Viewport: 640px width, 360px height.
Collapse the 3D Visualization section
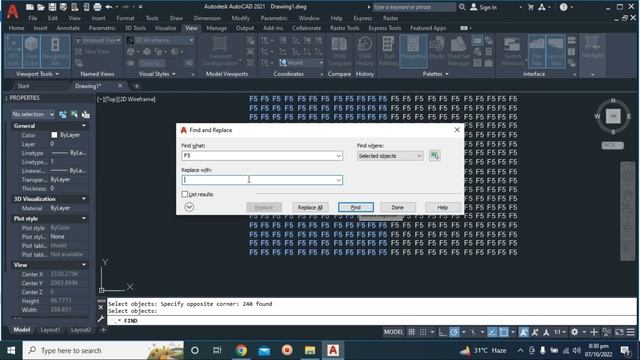tap(84, 199)
